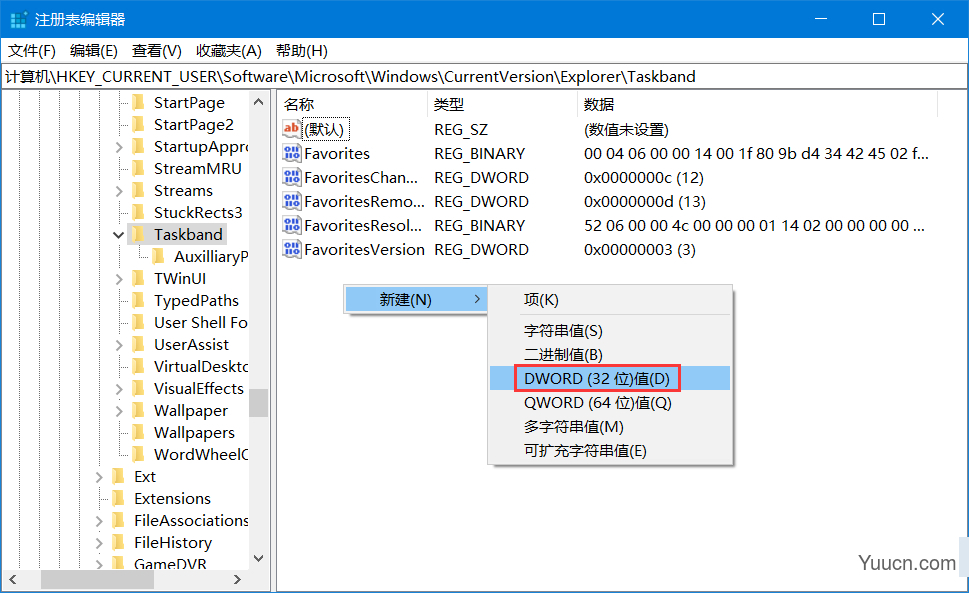Expand the Wallpaper tree node
969x593 pixels.
click(119, 411)
